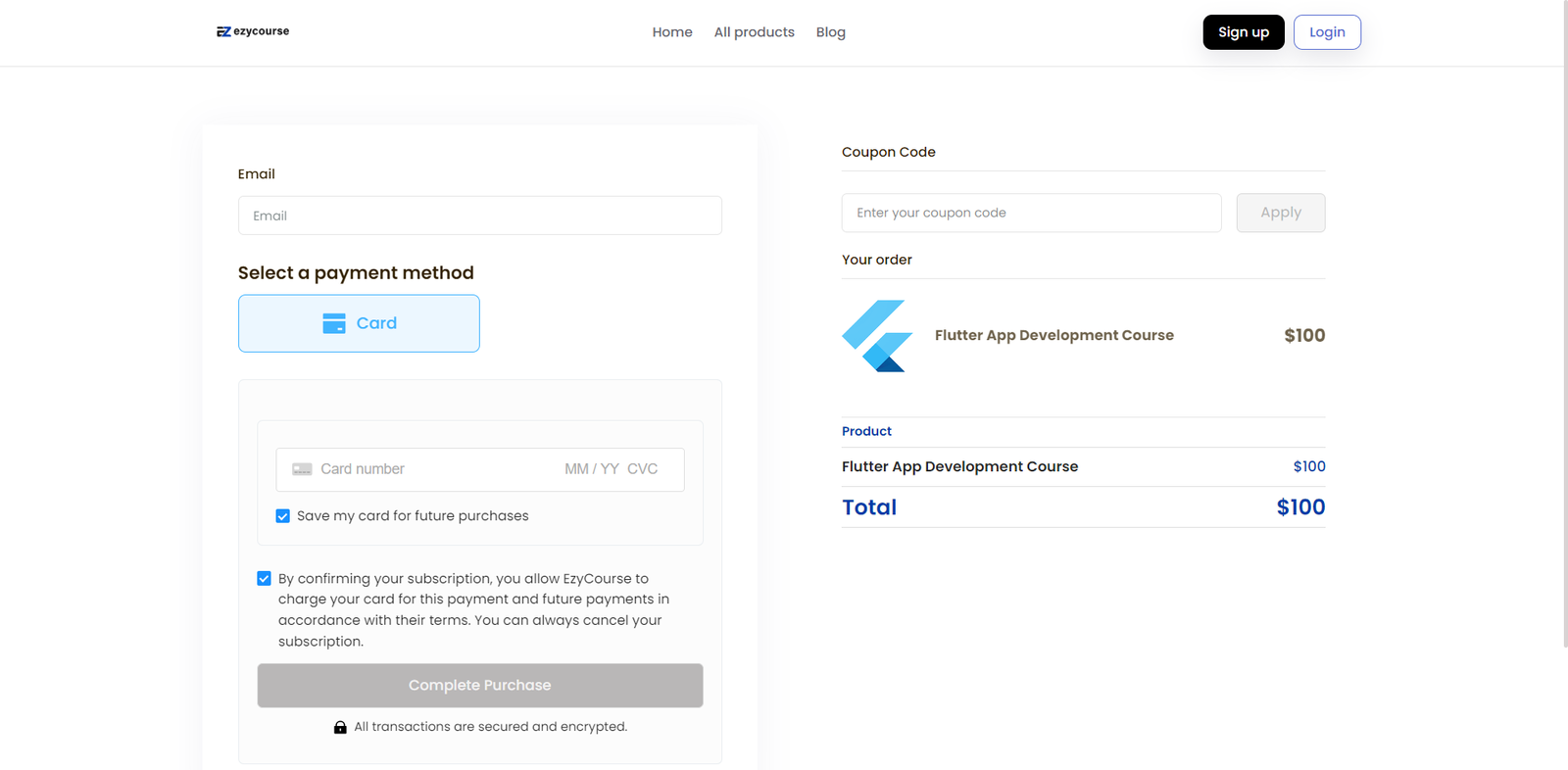Click the page vertical scrollbar
Viewport: 1568px width, 770px height.
tap(1564, 323)
